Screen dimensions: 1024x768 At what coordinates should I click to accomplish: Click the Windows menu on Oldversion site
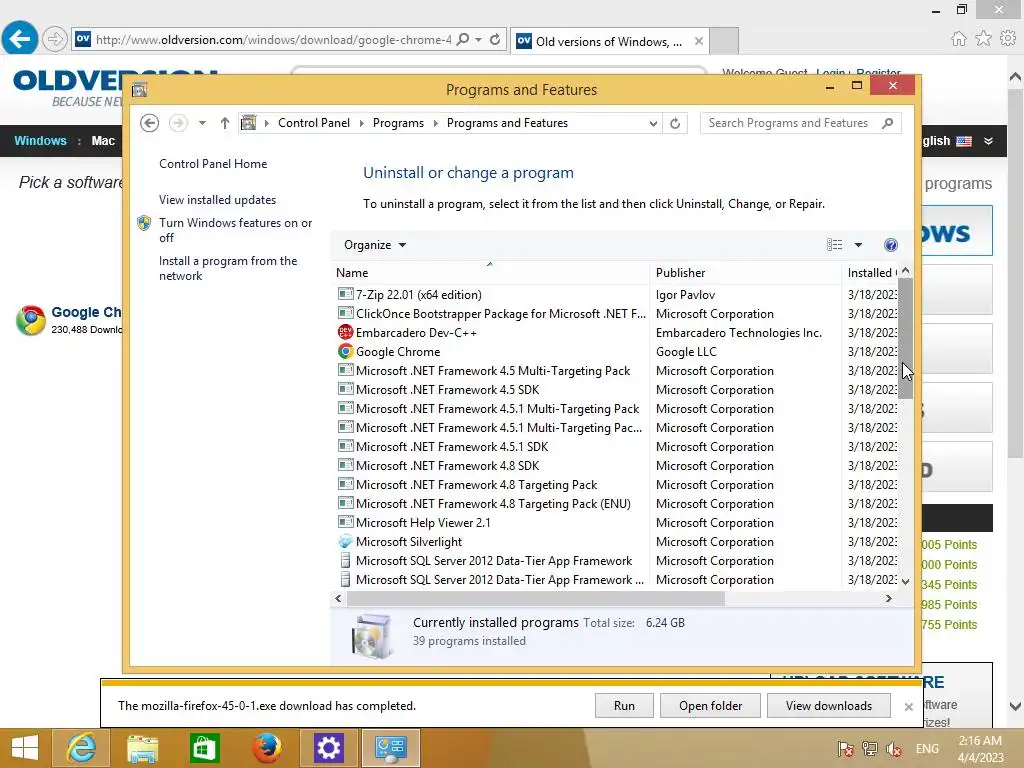pyautogui.click(x=40, y=141)
